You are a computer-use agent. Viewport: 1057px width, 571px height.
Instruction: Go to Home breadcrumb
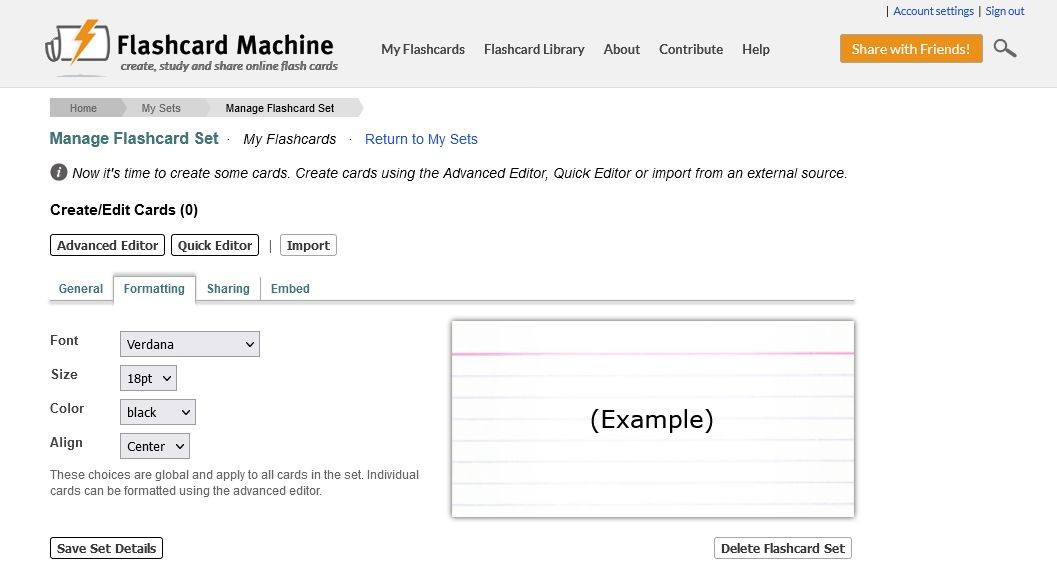(84, 108)
